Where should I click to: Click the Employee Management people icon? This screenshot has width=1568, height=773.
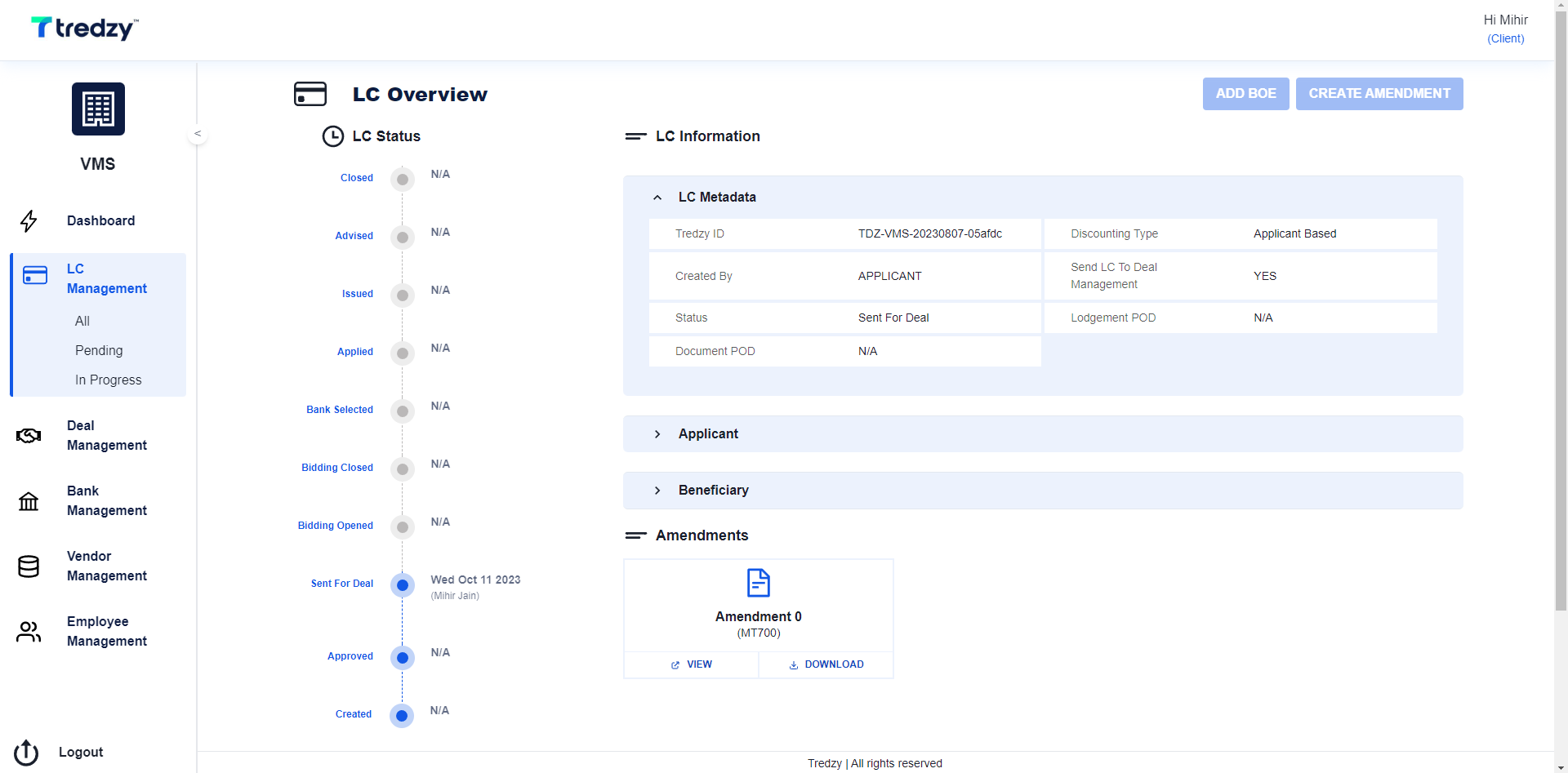click(x=29, y=632)
